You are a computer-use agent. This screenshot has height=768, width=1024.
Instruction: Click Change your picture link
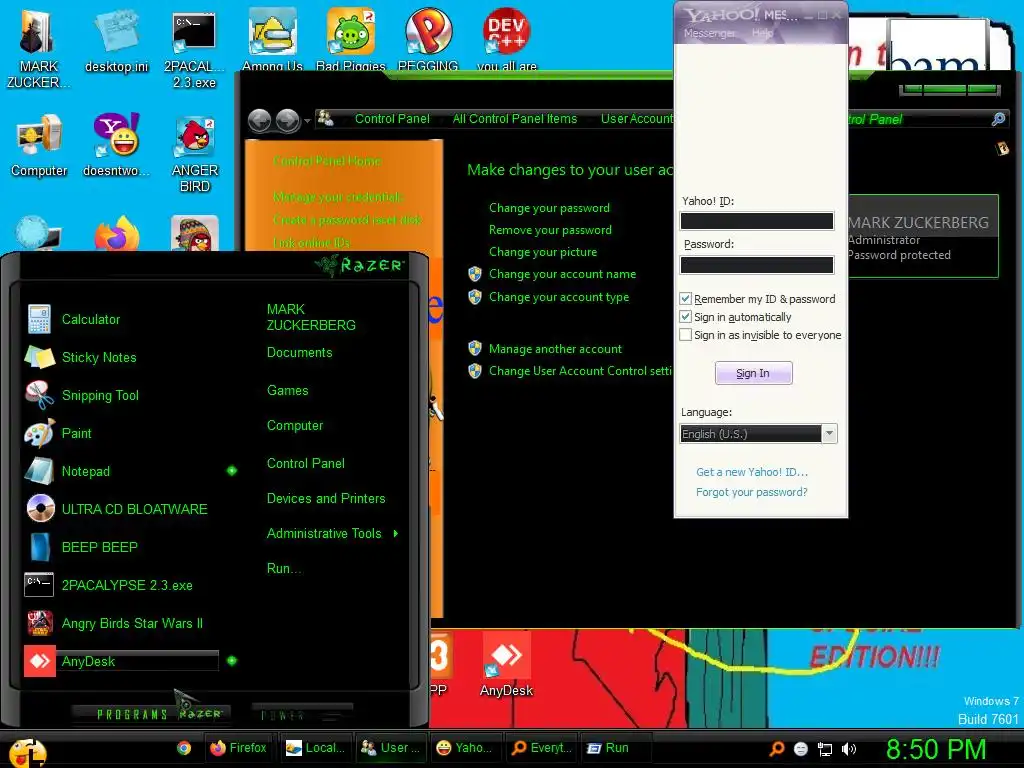click(x=543, y=252)
